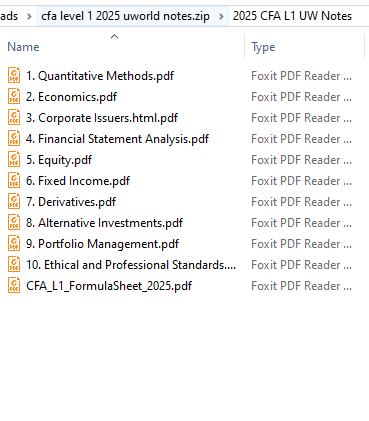Go to cfa level 1 2025 uworld notes.zip breadcrumb
369x421 pixels.
(125, 16)
